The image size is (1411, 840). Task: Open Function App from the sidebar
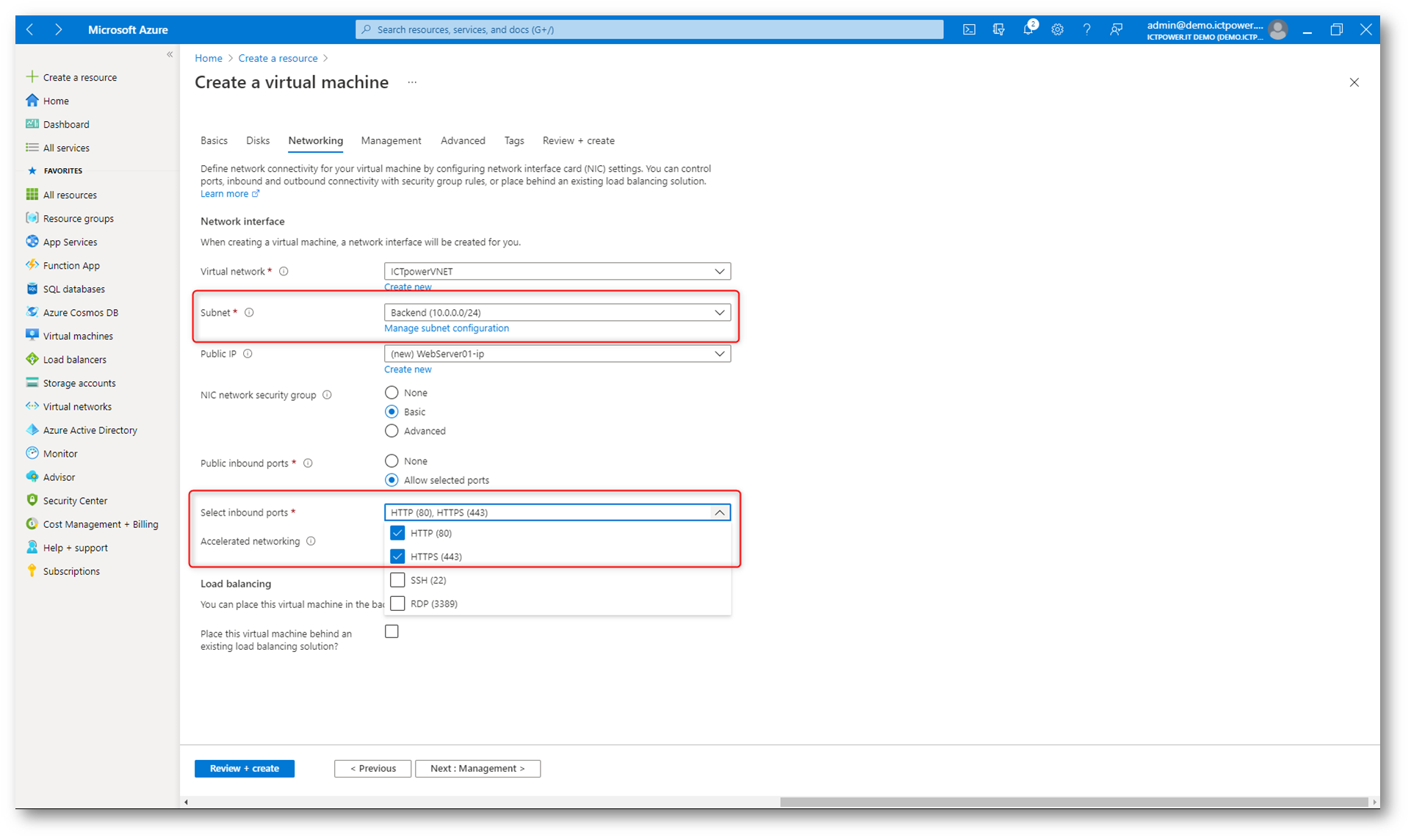(71, 265)
